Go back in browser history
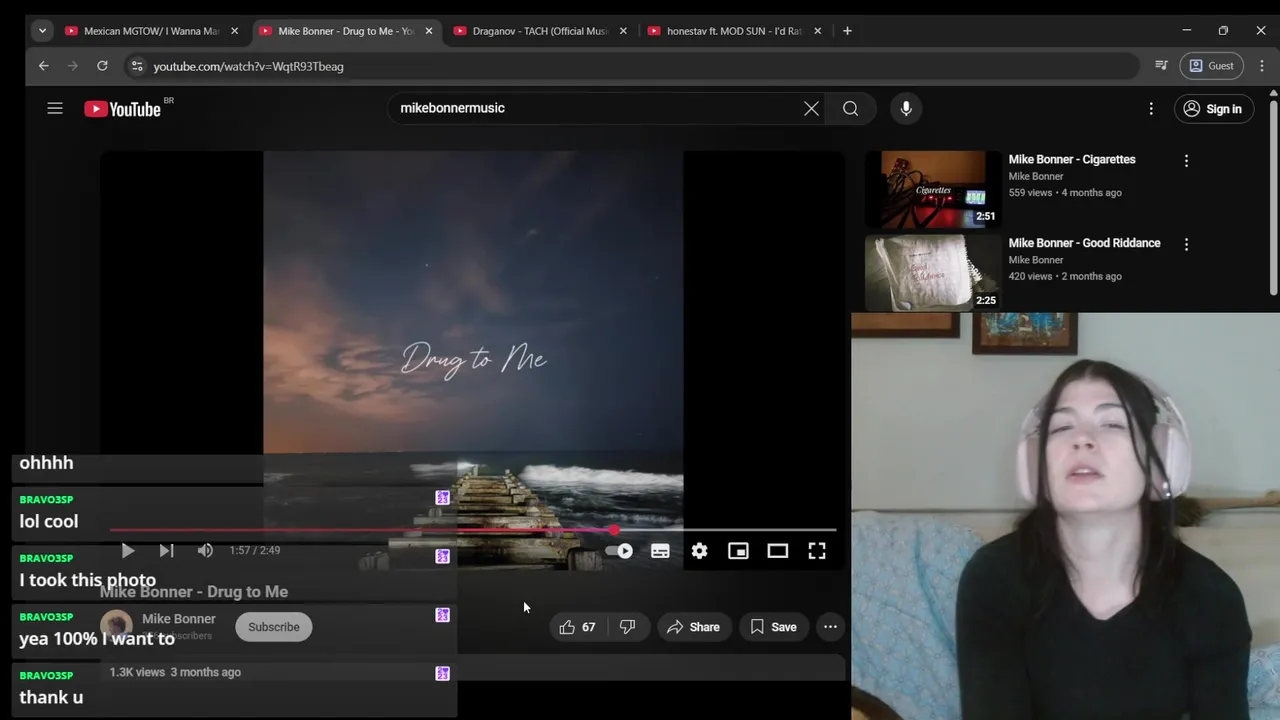 (43, 66)
